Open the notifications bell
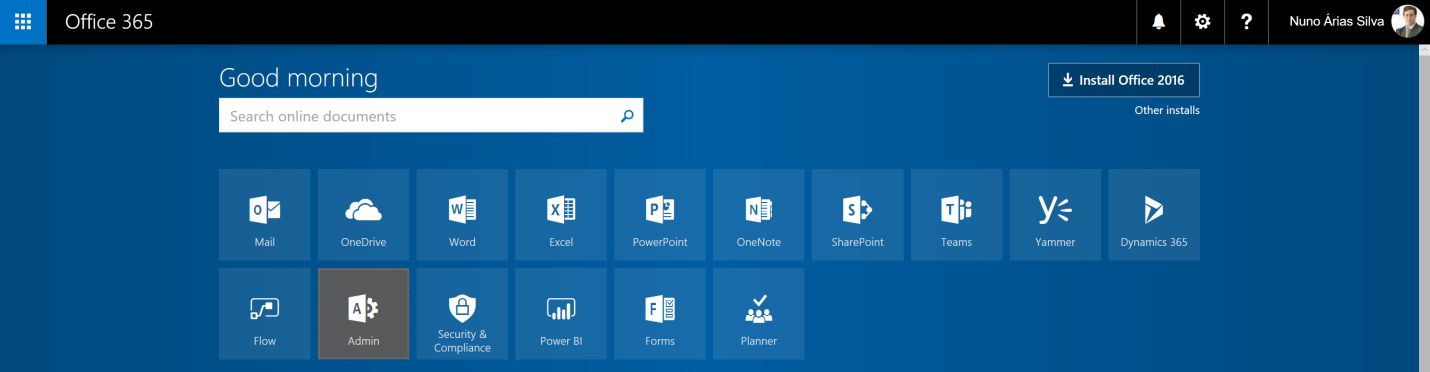 (x=1159, y=22)
